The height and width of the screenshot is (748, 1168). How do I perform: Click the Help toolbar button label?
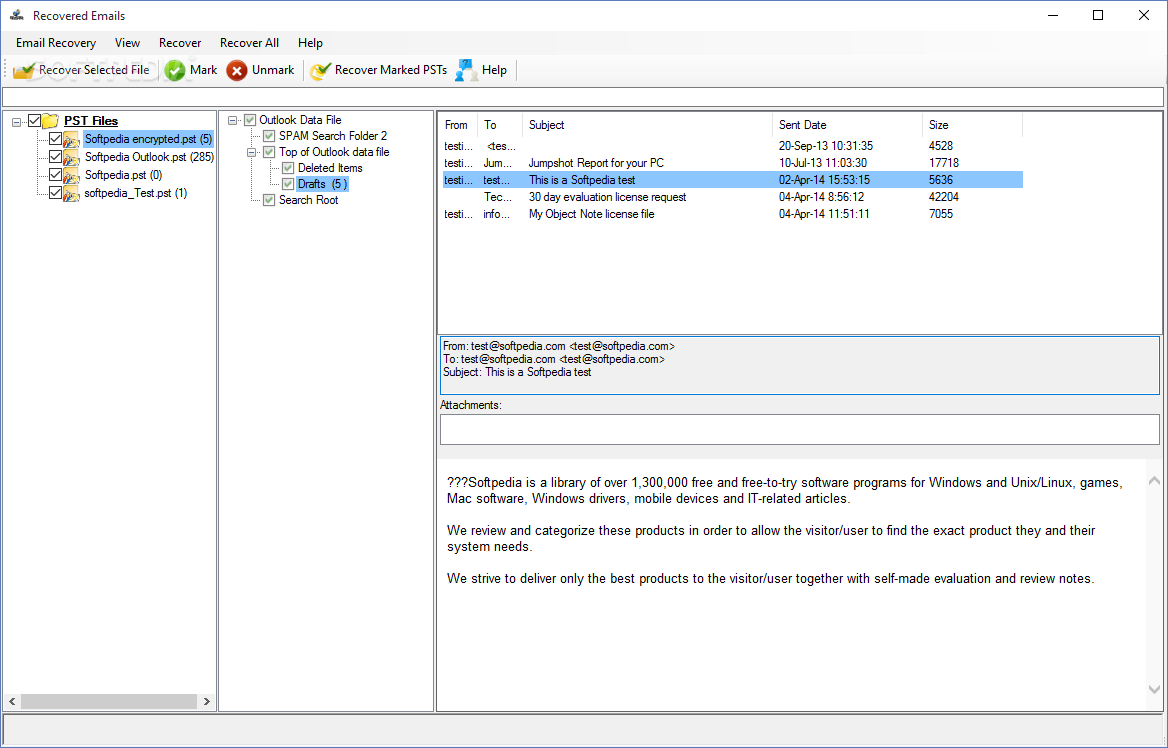coord(494,70)
